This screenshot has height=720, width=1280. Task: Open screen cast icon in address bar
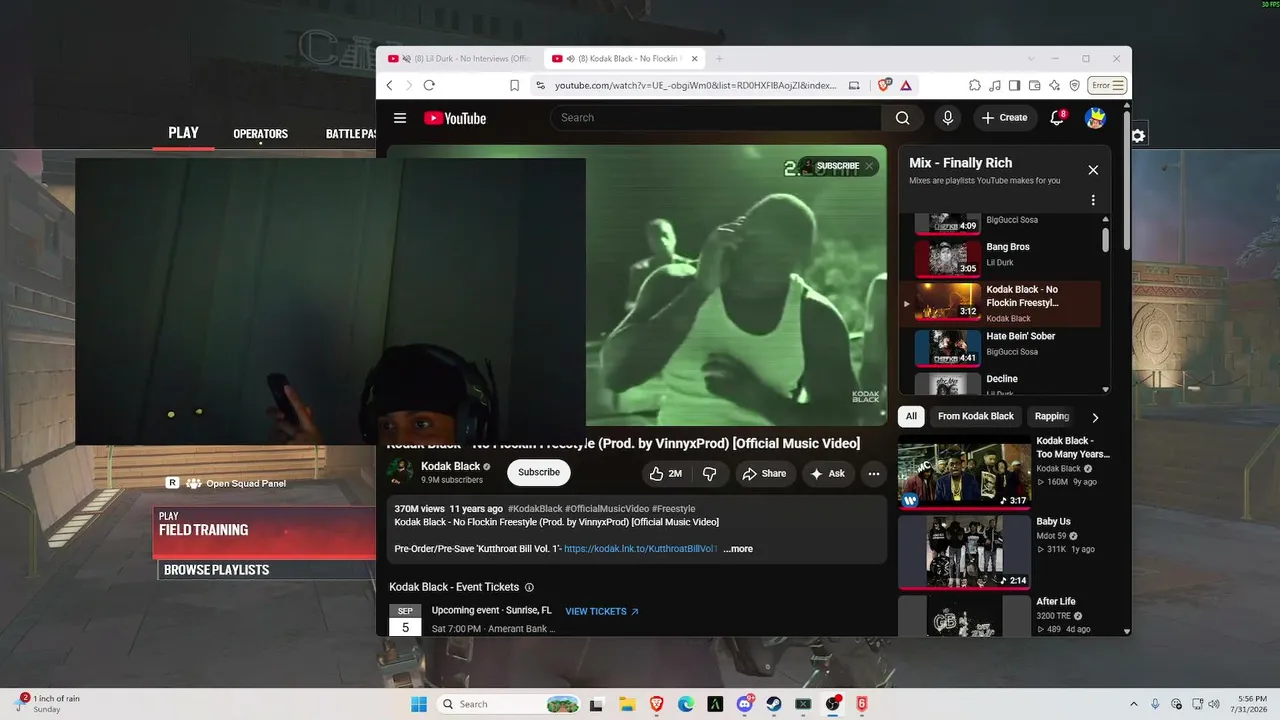click(x=854, y=85)
